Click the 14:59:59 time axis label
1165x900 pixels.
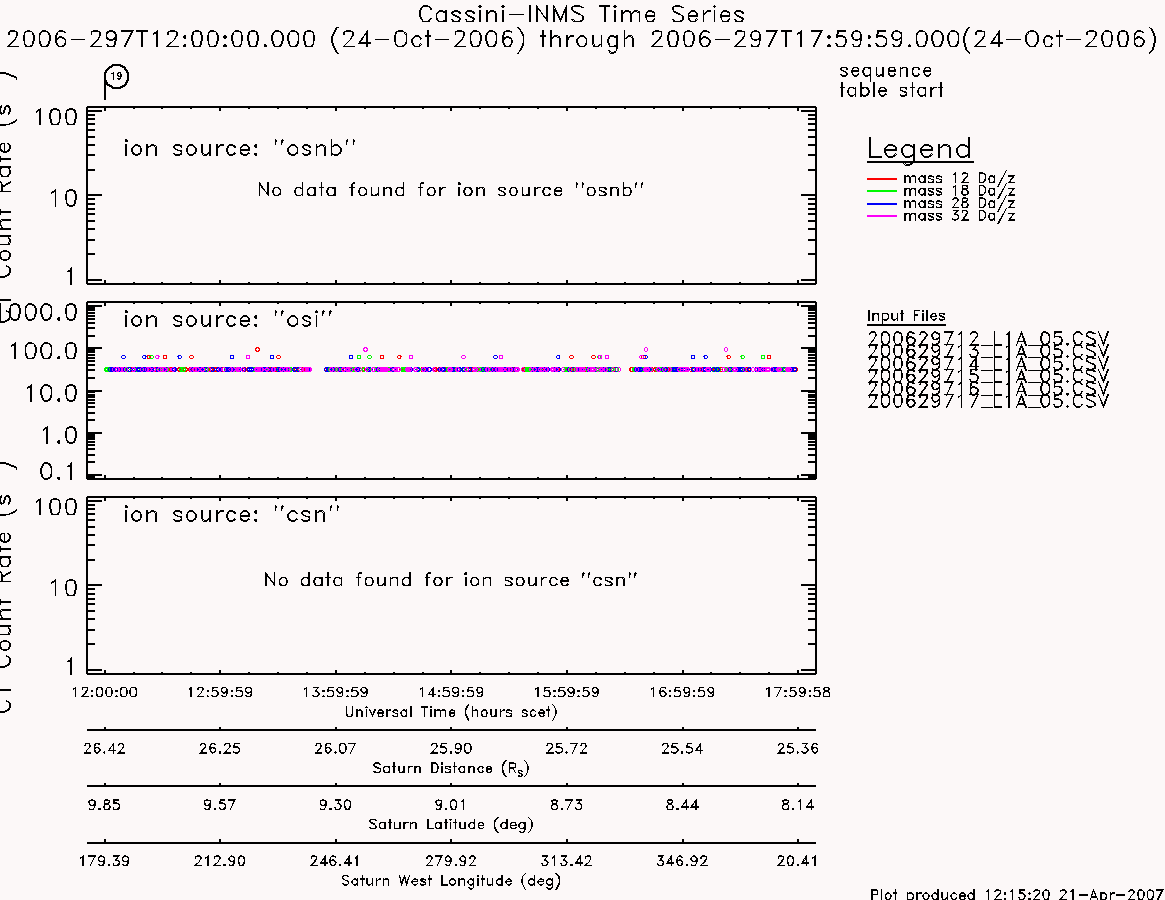pos(451,692)
